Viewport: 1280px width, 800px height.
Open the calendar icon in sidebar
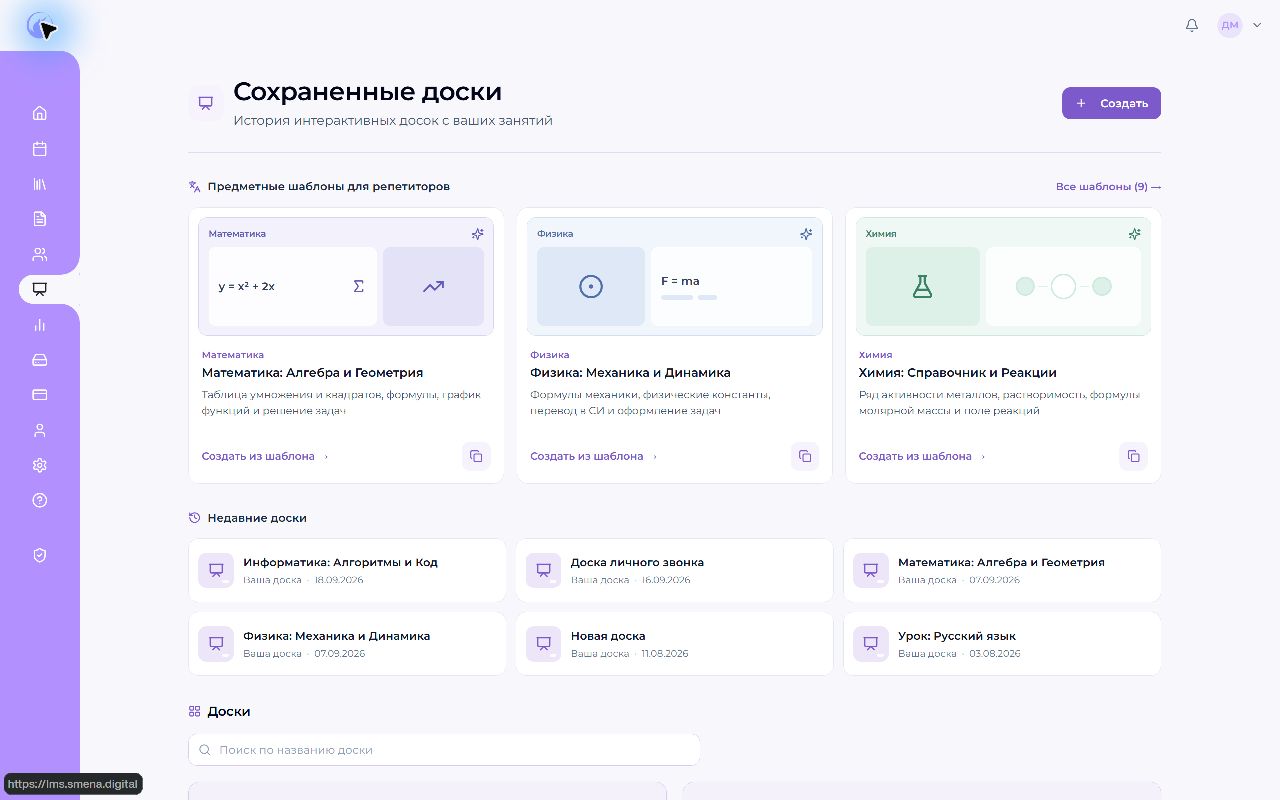(x=40, y=149)
